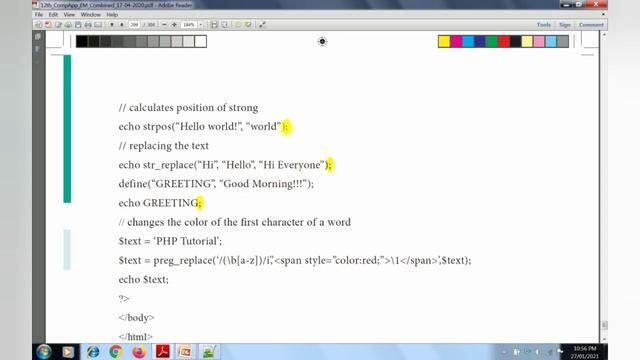
Task: Click the print toolbar icon
Action: [x=88, y=25]
